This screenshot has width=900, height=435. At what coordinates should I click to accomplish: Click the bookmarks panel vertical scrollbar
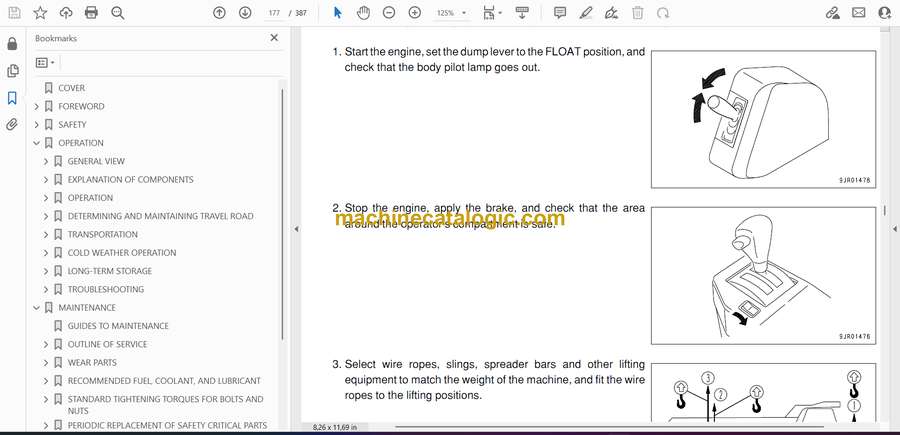click(282, 212)
